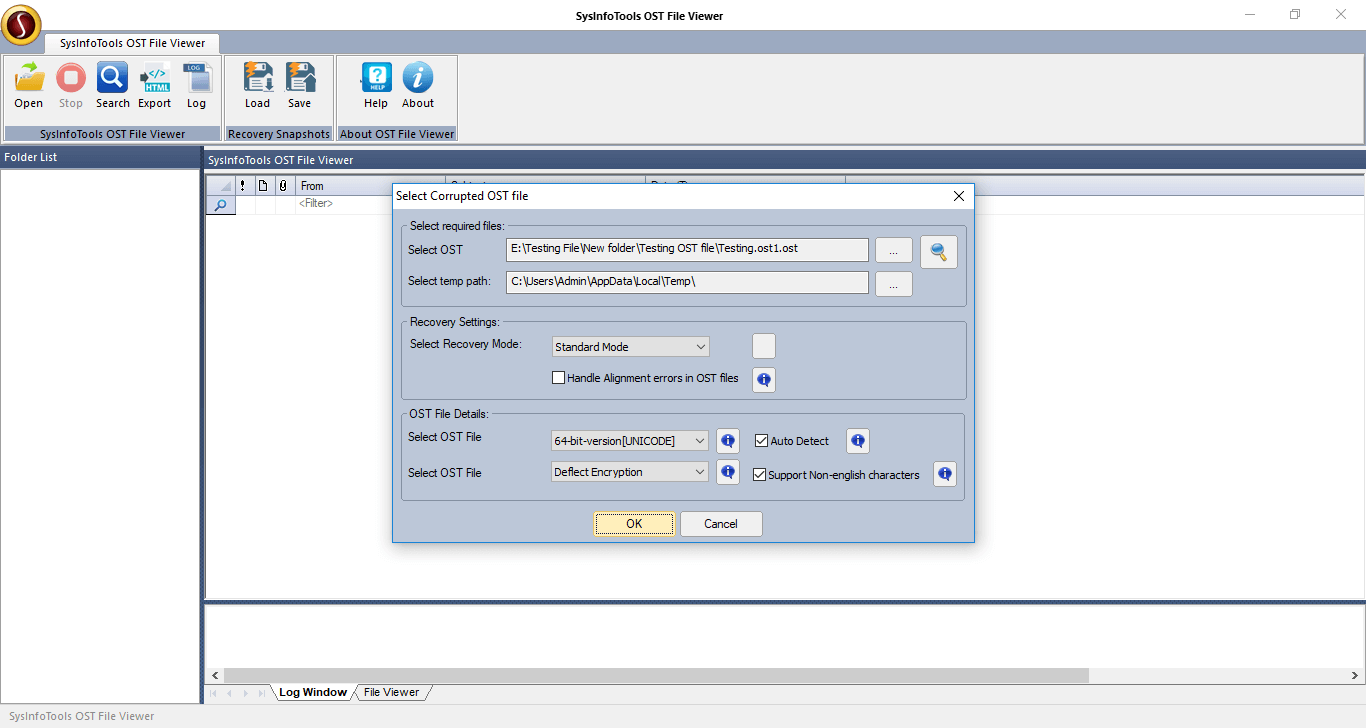Click the Search magnifier toolbar icon
Image resolution: width=1366 pixels, height=728 pixels.
click(112, 79)
